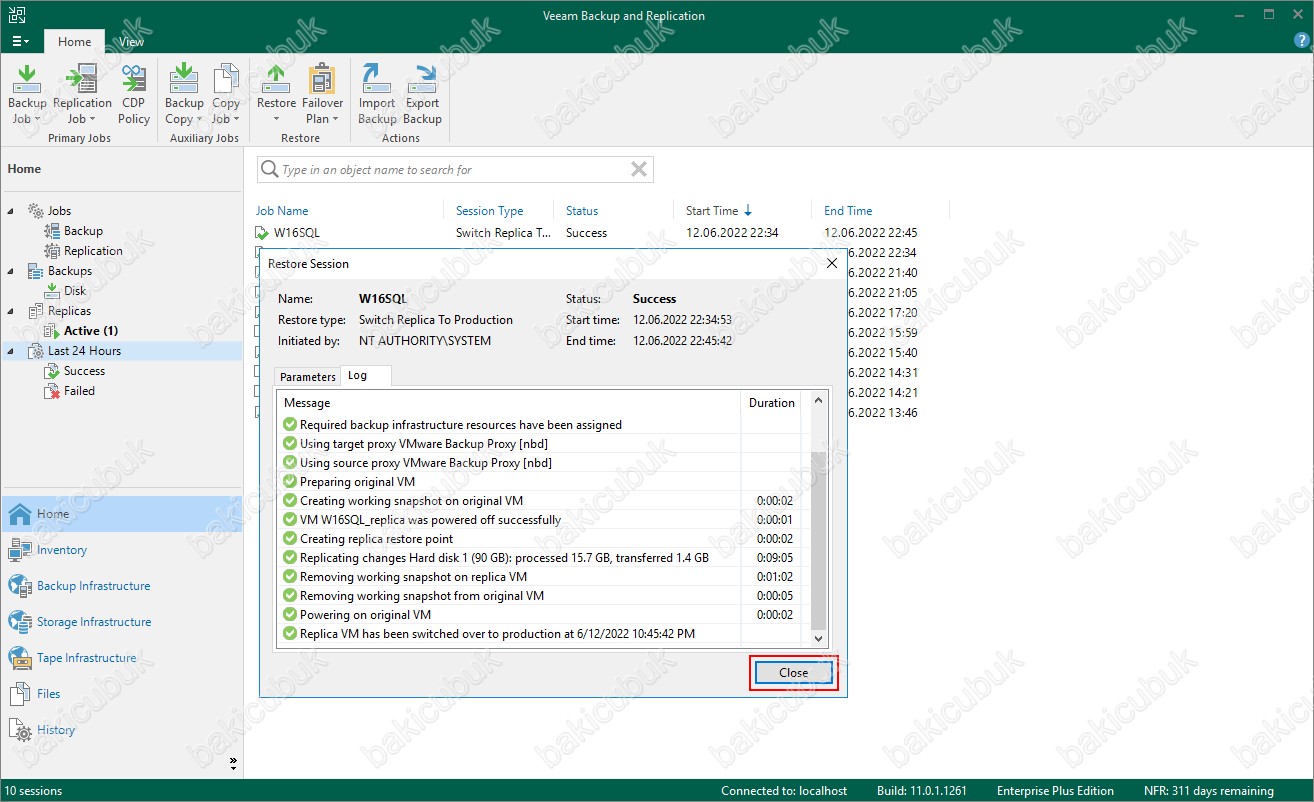
Task: Select the Jobs tree node
Action: 59,211
